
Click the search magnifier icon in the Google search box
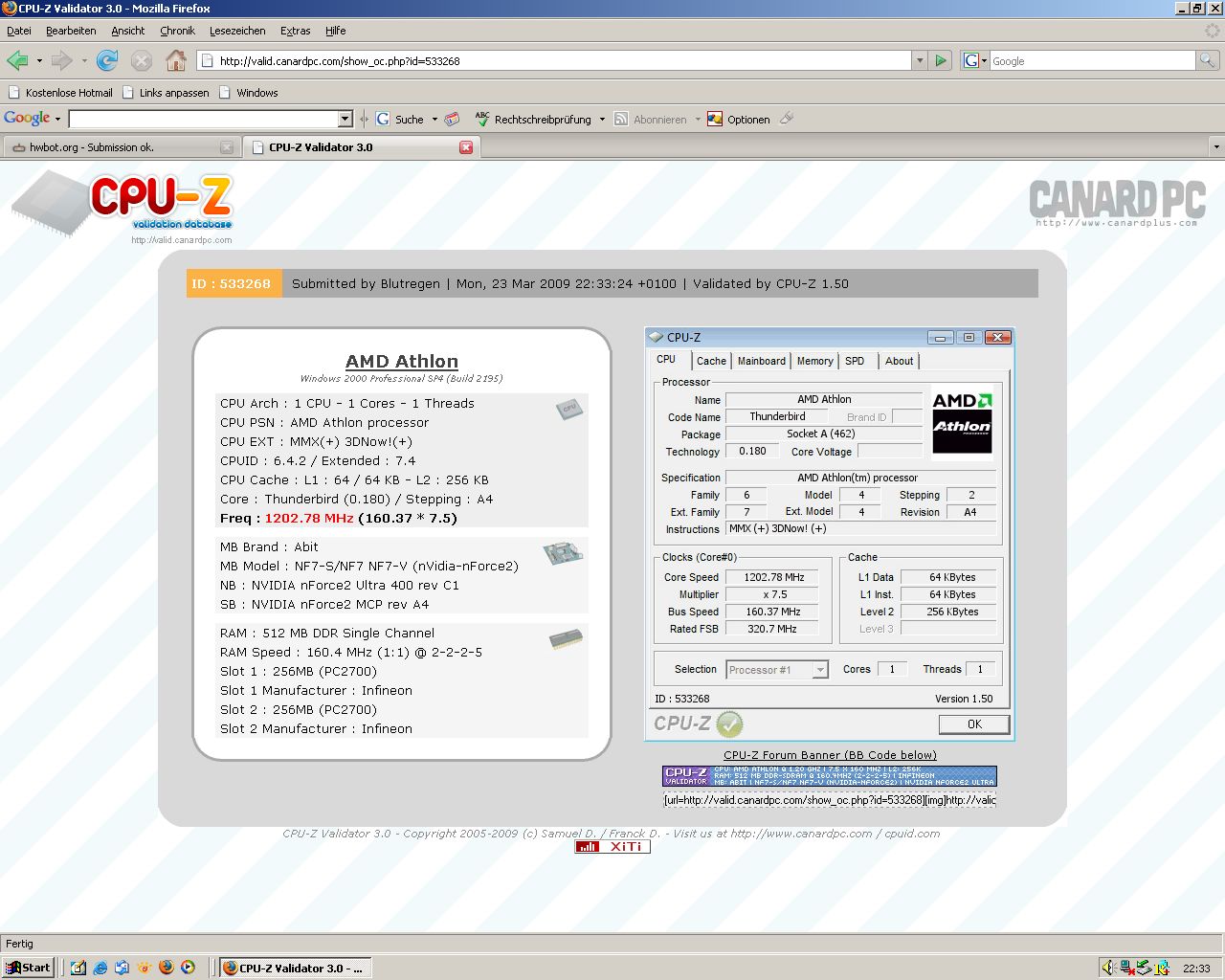click(x=1208, y=60)
